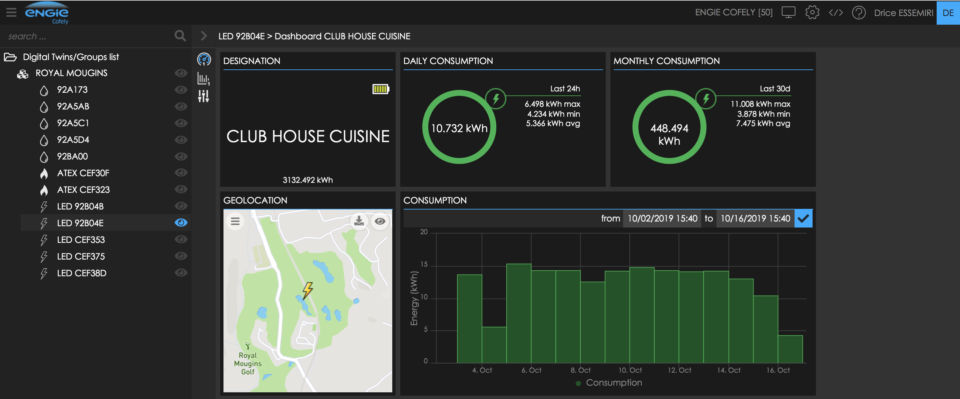
Task: Click the daily consumption lightning bolt icon
Action: pos(496,98)
